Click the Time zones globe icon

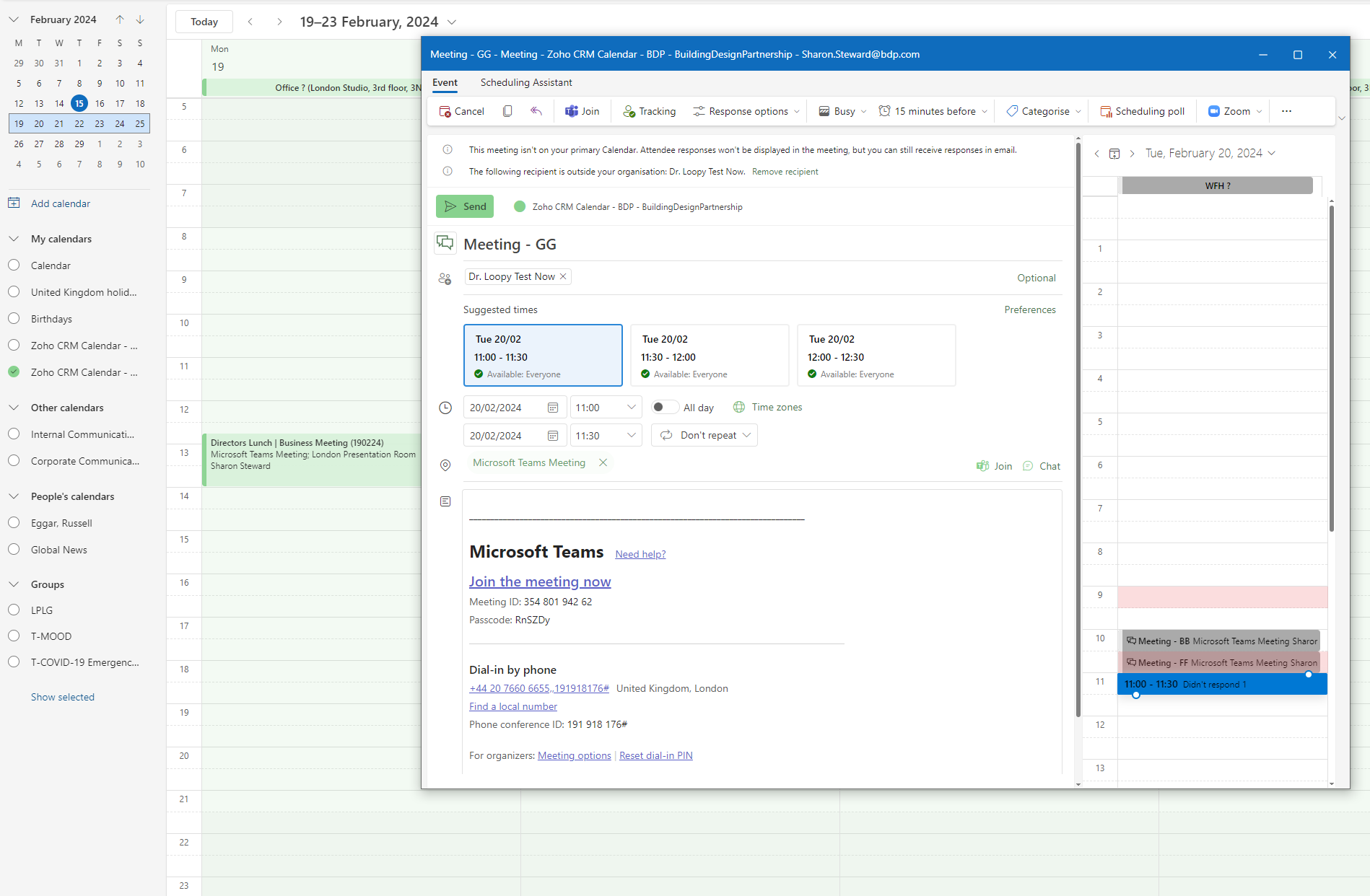pos(739,407)
